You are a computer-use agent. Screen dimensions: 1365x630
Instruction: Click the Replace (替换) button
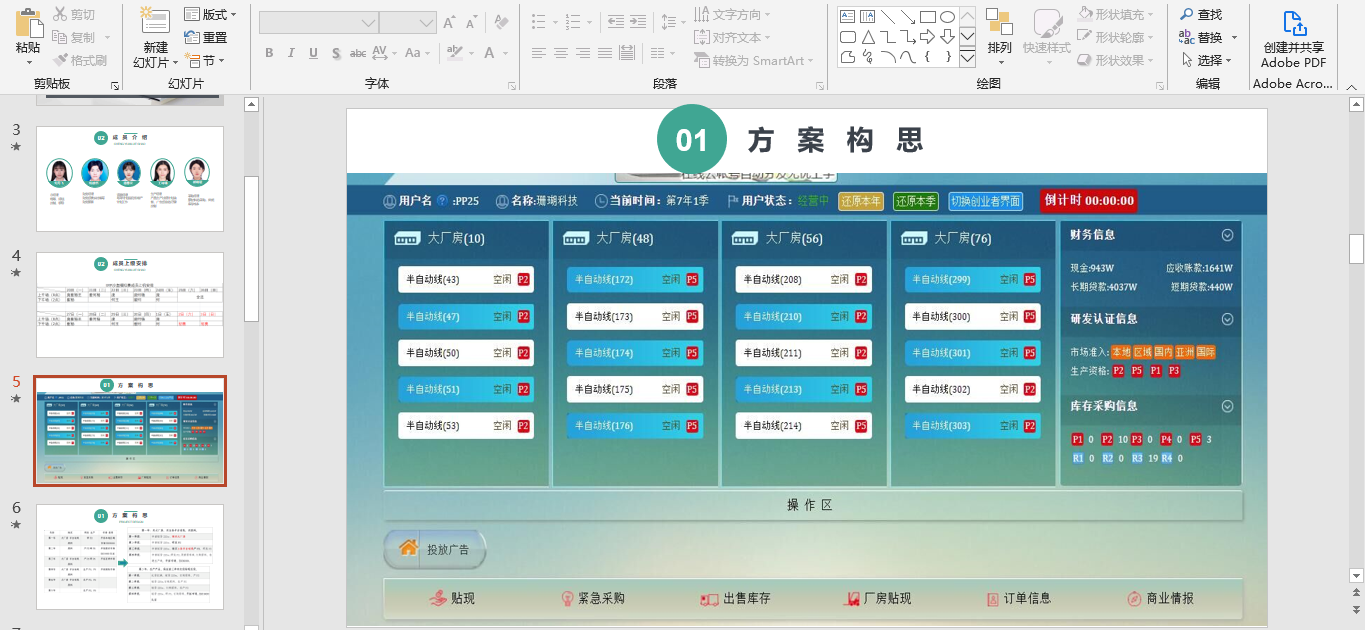[x=1208, y=37]
